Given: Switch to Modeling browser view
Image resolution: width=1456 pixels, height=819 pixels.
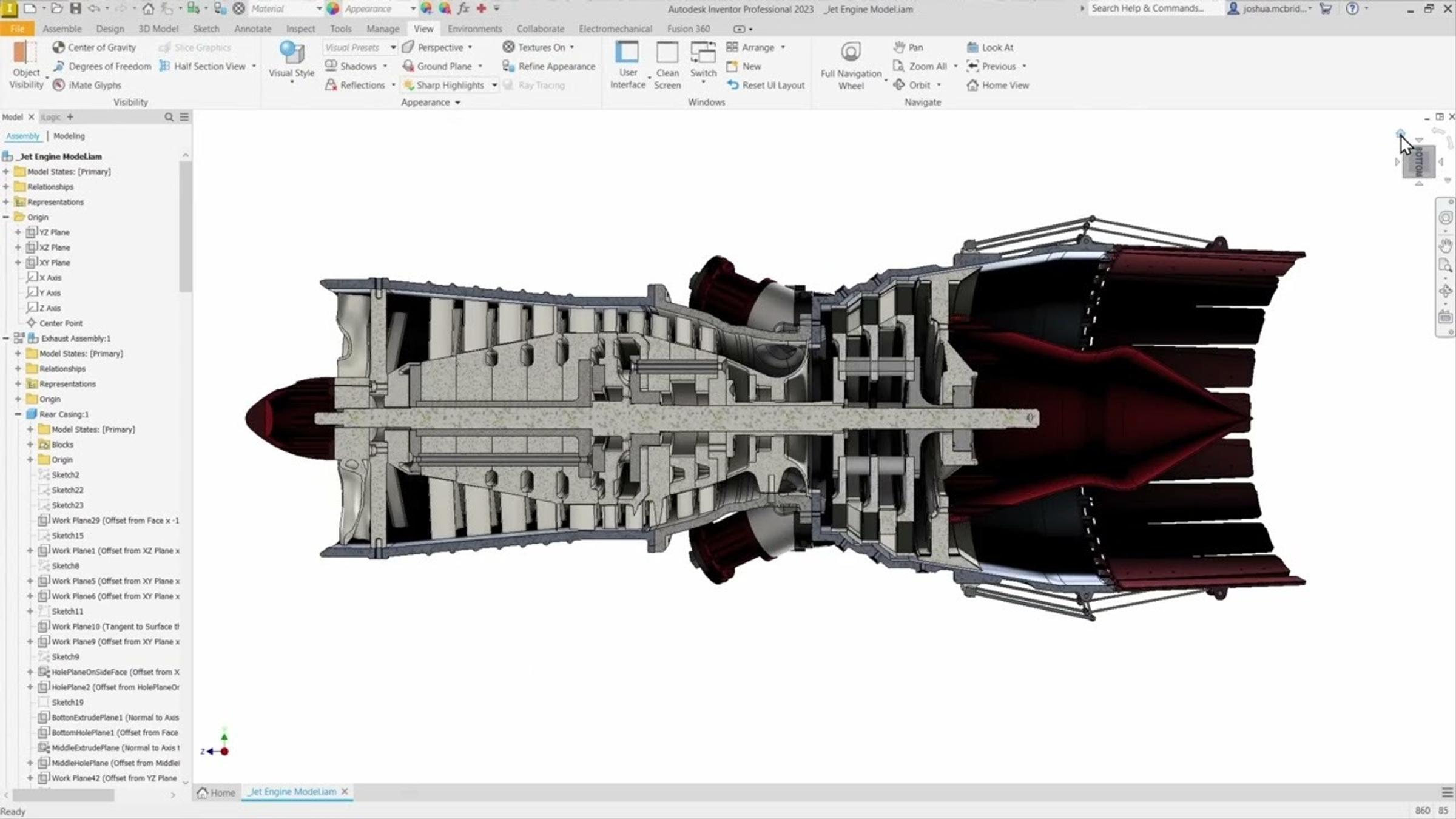Looking at the screenshot, I should (x=69, y=136).
